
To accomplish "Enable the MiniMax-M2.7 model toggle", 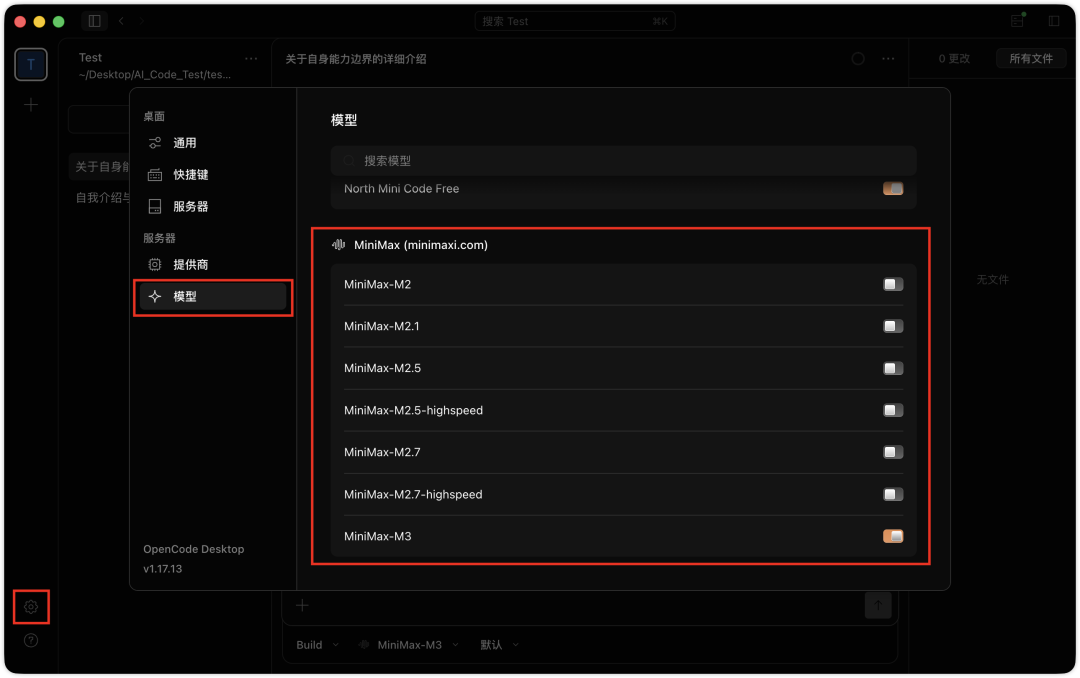I will [893, 452].
